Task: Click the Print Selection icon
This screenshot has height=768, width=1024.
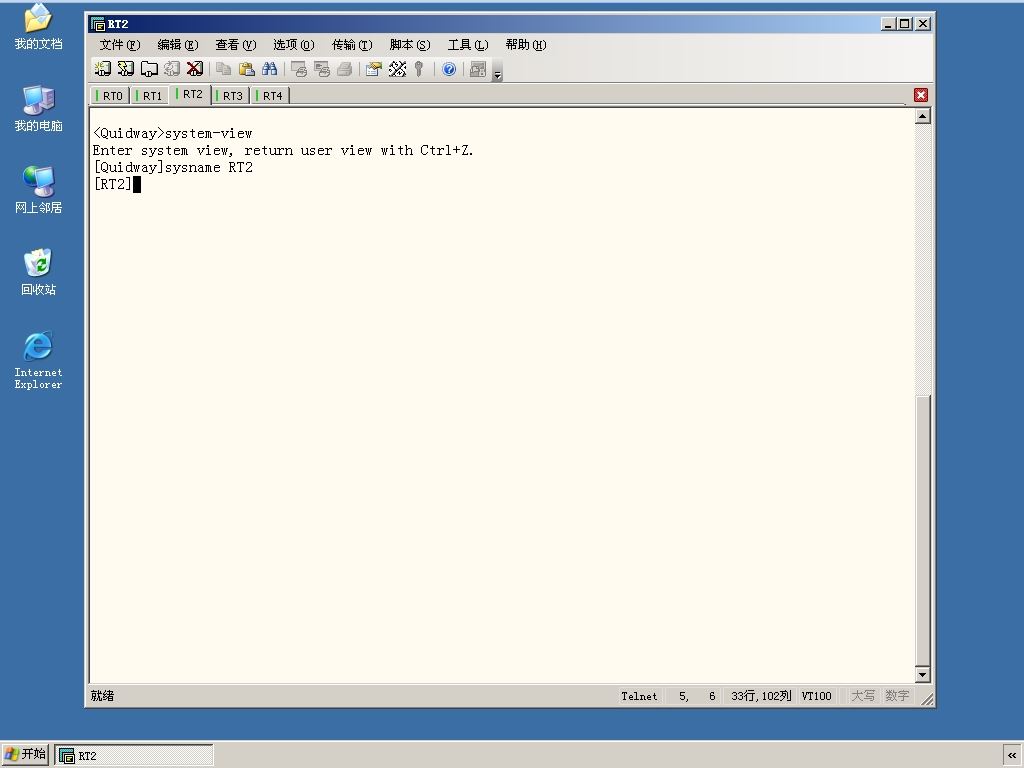Action: pos(321,69)
